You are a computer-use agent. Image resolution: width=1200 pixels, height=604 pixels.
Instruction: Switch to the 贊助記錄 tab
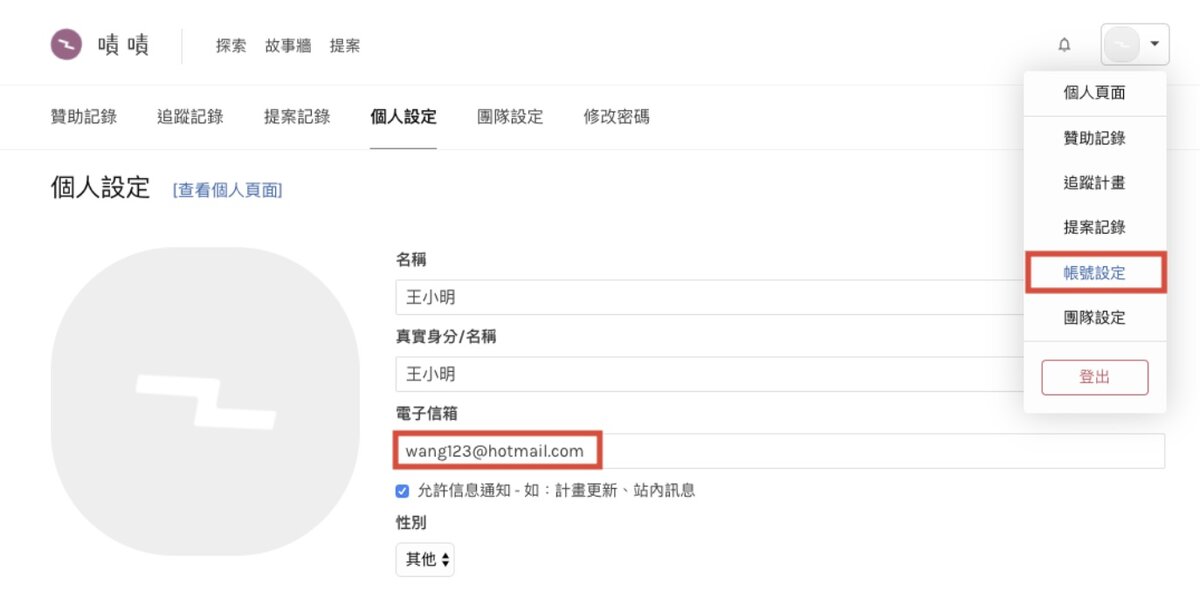[84, 117]
